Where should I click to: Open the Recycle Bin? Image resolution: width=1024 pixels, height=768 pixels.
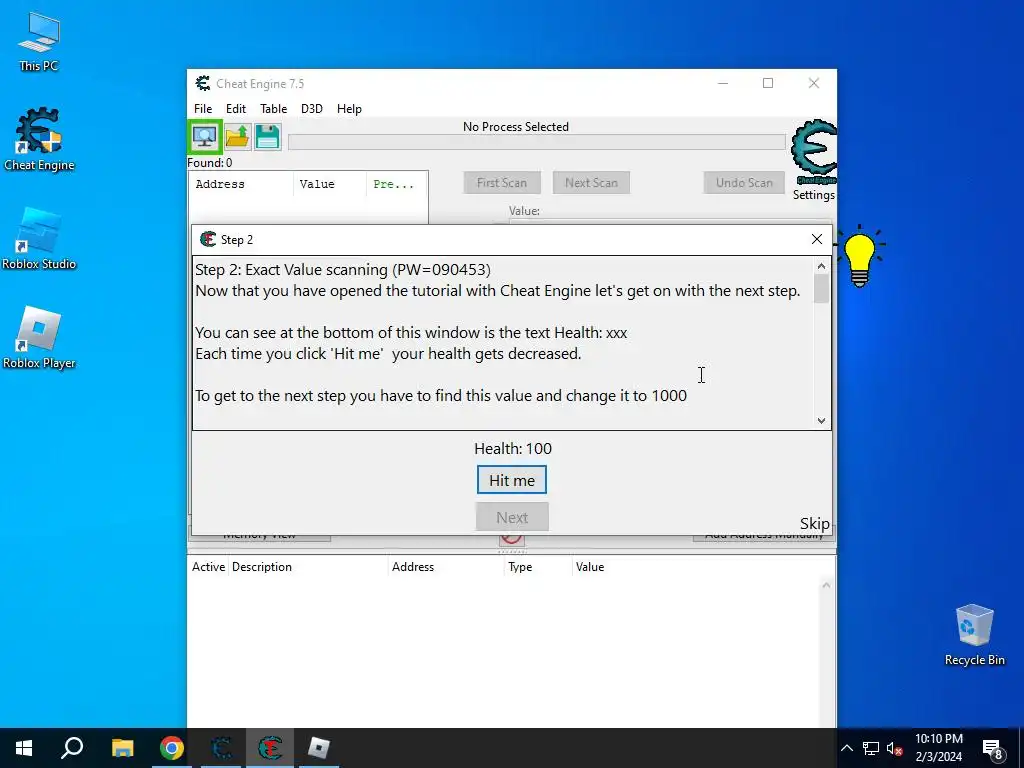[974, 635]
